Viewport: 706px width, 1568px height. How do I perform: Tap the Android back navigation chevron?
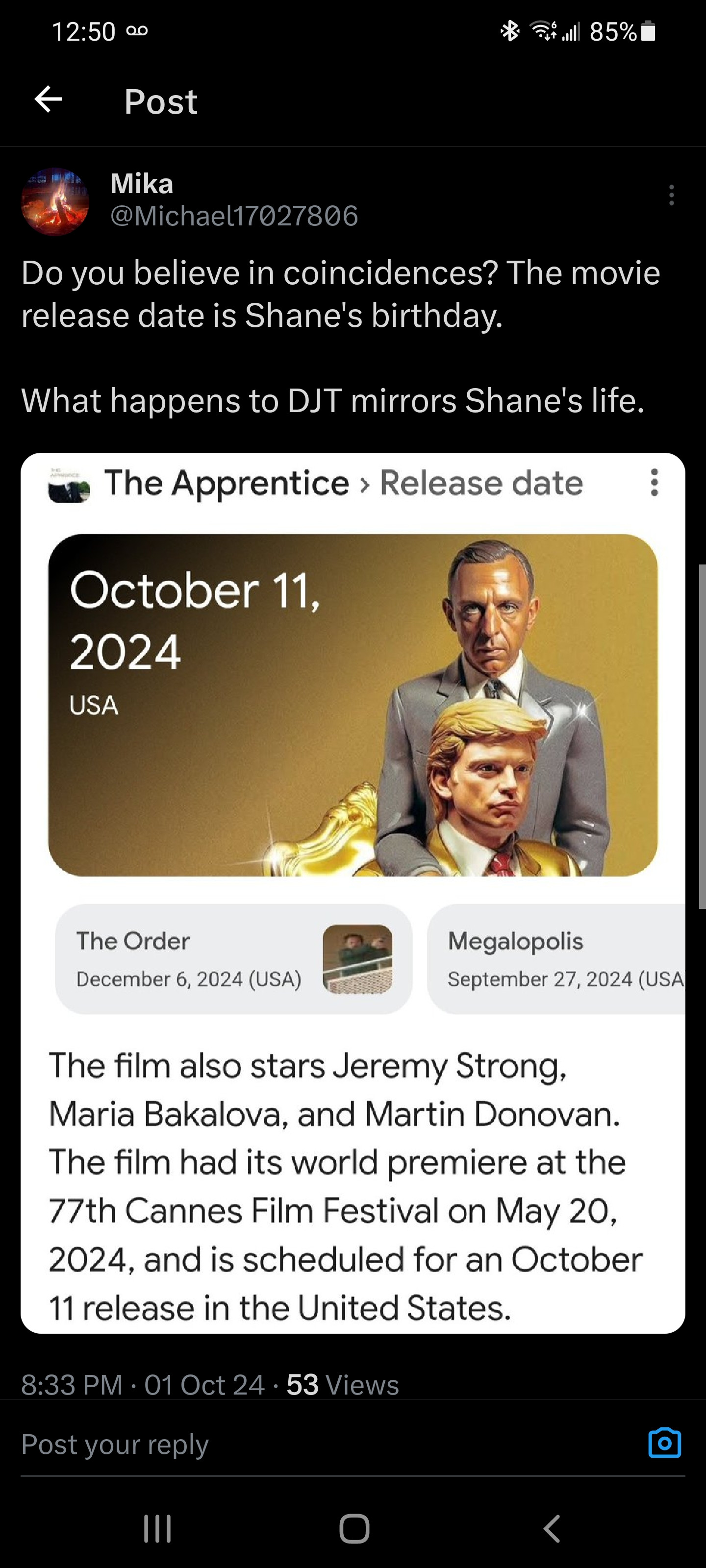point(551,1528)
